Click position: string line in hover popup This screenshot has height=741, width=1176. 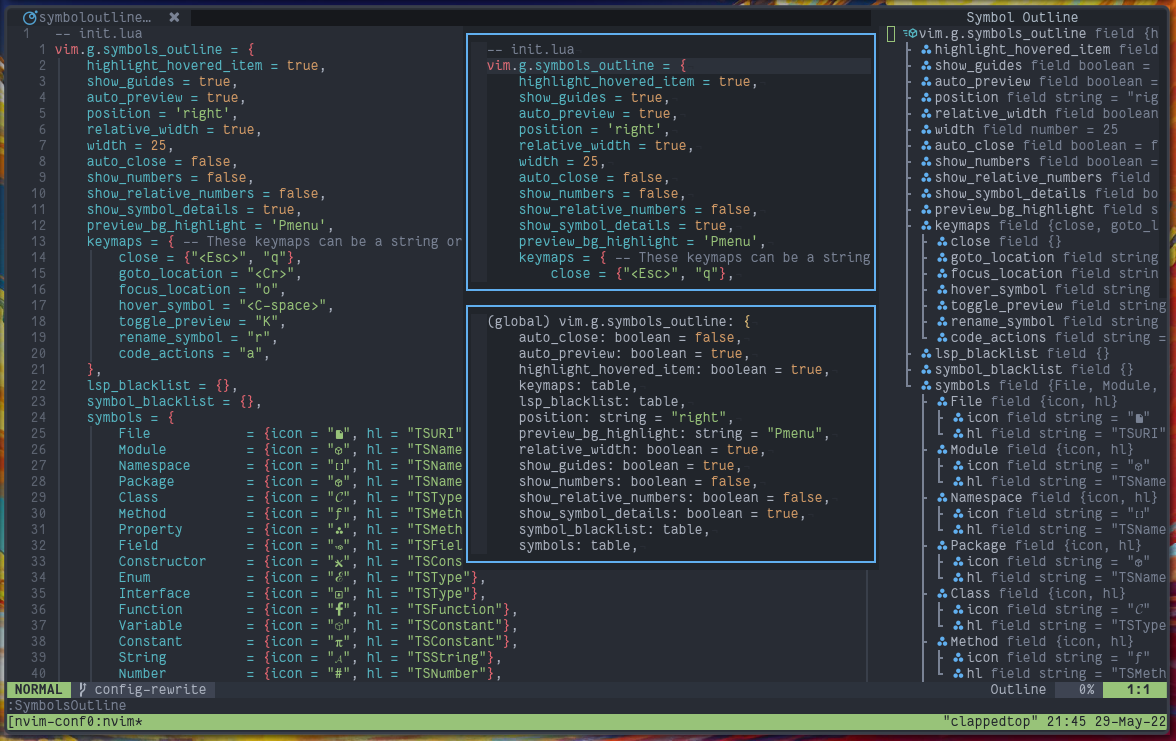pos(626,417)
